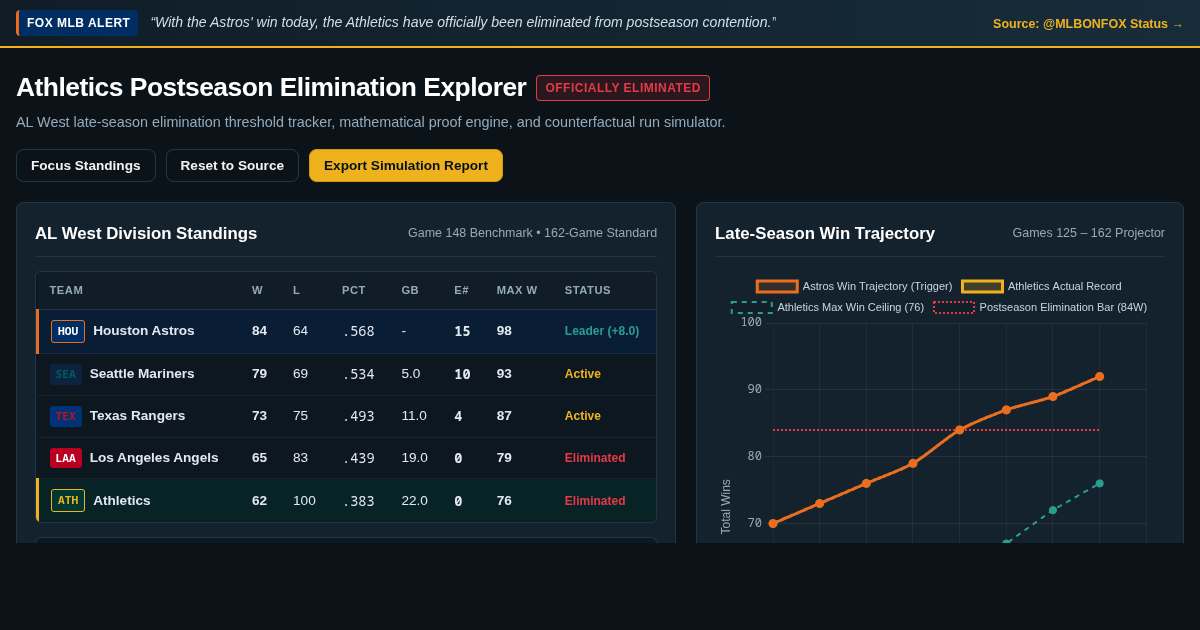Click the LAA team logo badge
This screenshot has width=1200, height=630.
(x=66, y=458)
